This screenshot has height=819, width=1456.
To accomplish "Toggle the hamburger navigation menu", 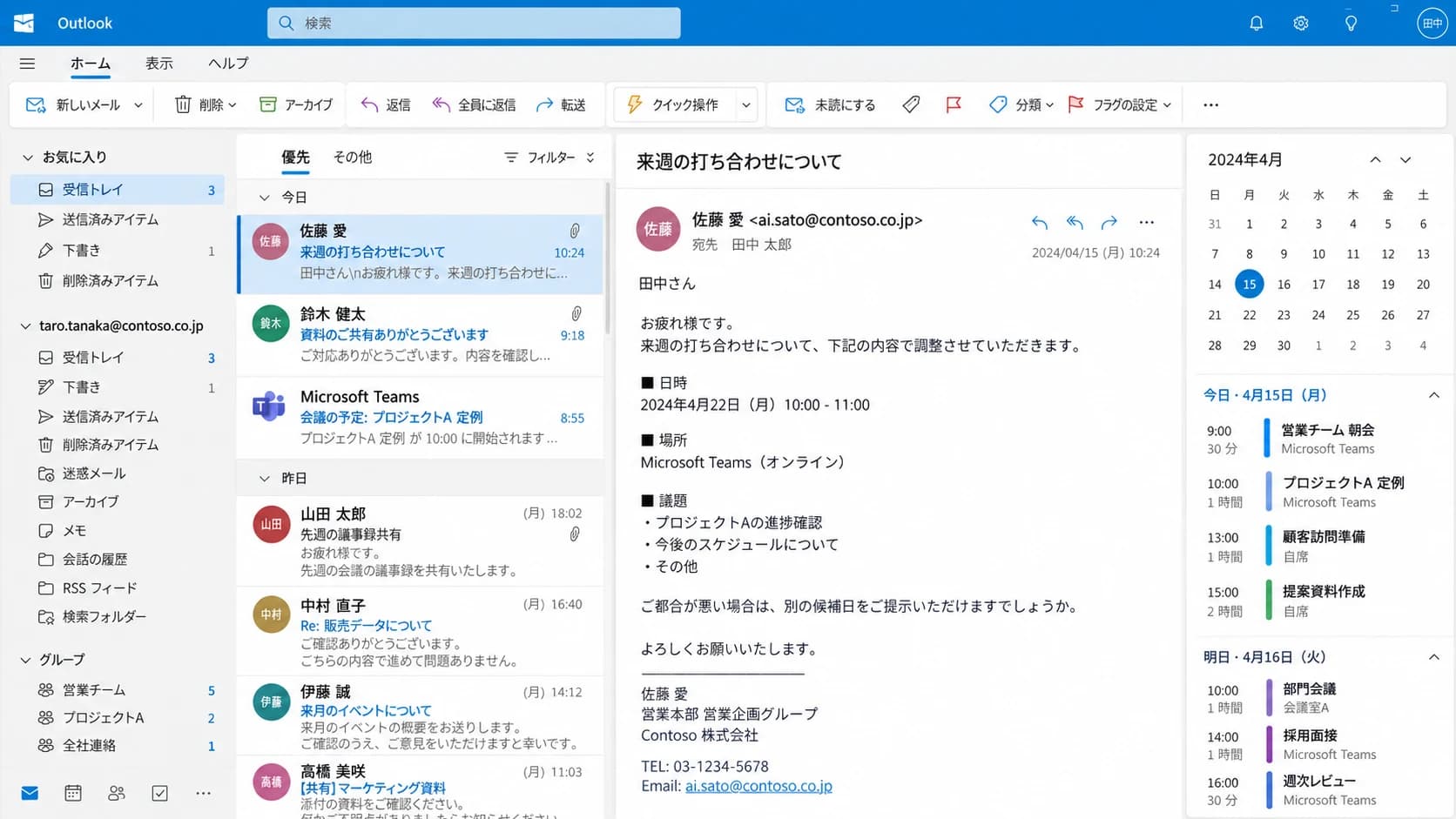I will click(28, 64).
